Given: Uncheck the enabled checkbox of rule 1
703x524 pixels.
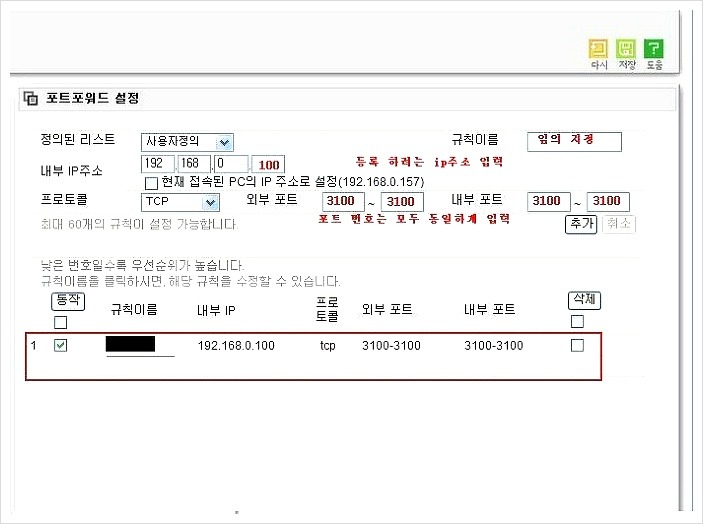Looking at the screenshot, I should coord(61,345).
